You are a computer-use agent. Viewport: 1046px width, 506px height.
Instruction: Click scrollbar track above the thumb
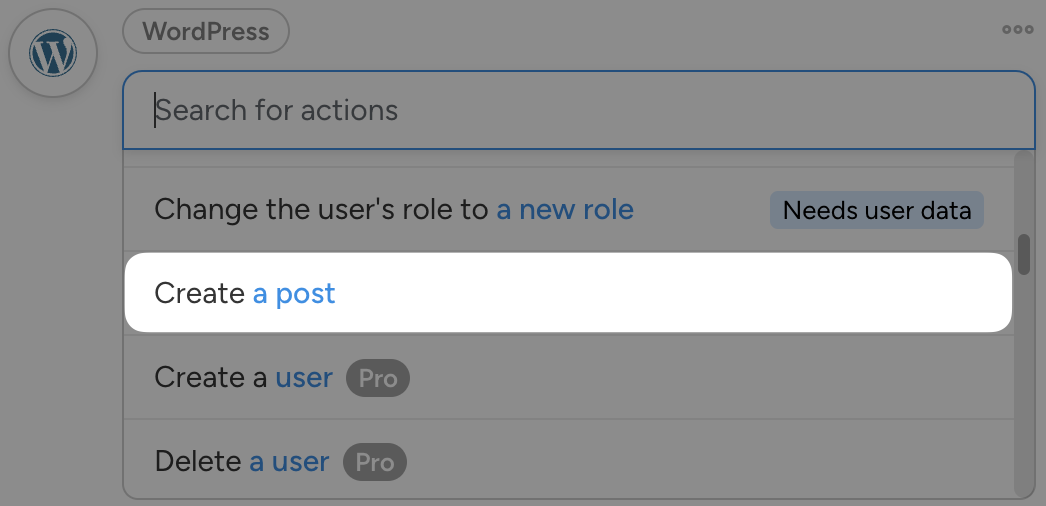tap(1023, 190)
